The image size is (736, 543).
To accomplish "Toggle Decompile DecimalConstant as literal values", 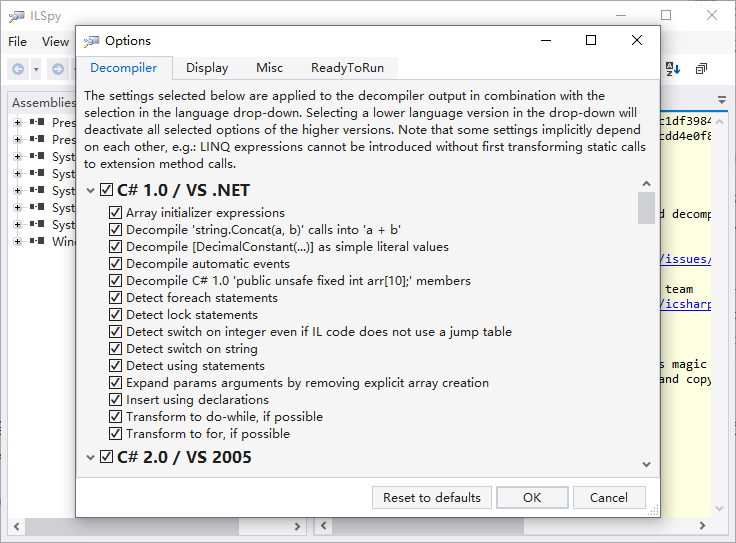I will (x=115, y=246).
